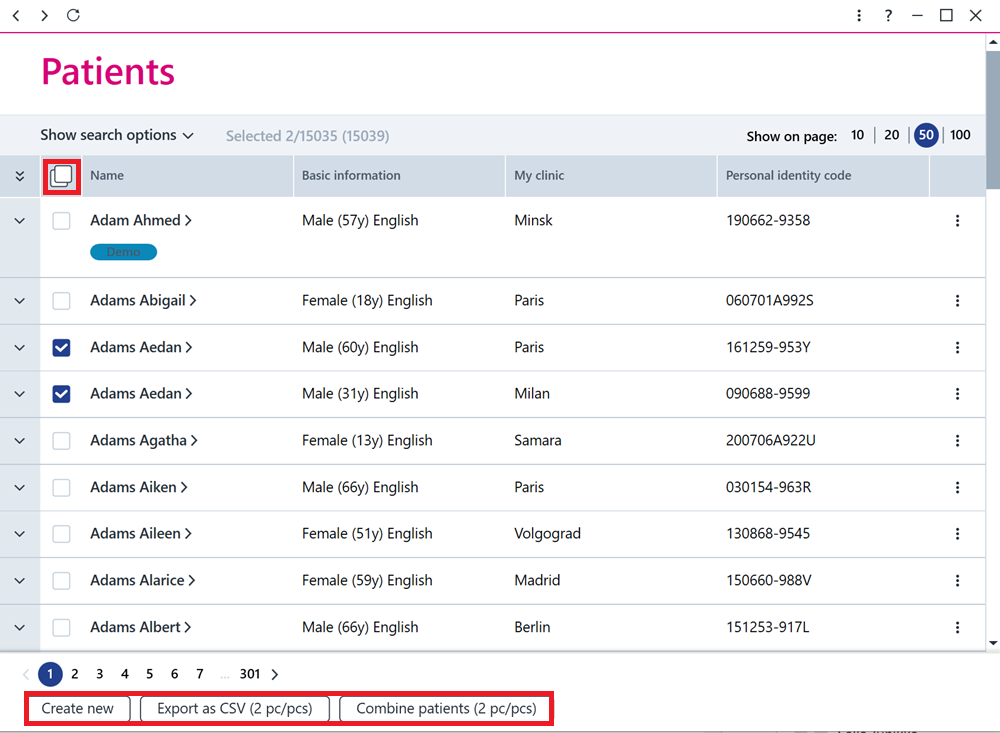
Task: Click Export as CSV (2 pc/pcs) button
Action: (235, 709)
